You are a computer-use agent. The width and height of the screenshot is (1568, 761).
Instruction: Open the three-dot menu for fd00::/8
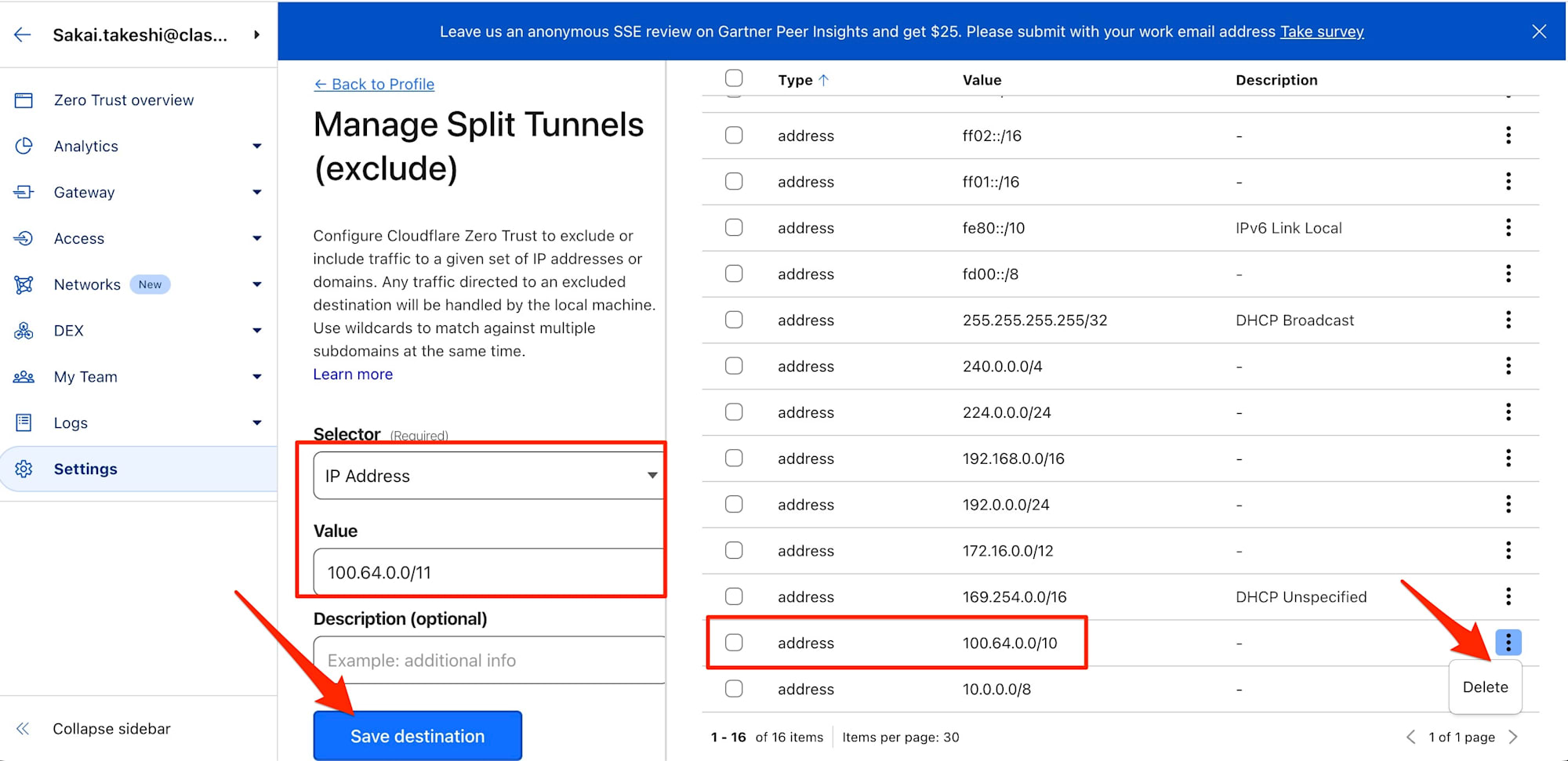click(1508, 274)
